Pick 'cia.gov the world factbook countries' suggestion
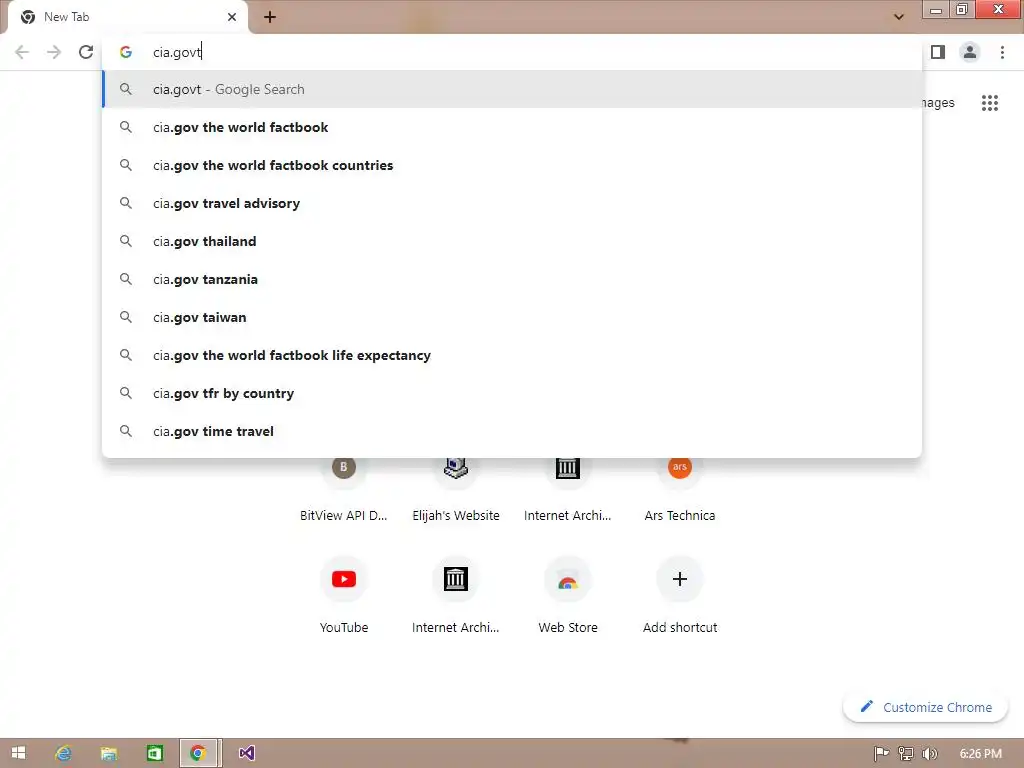 (512, 165)
